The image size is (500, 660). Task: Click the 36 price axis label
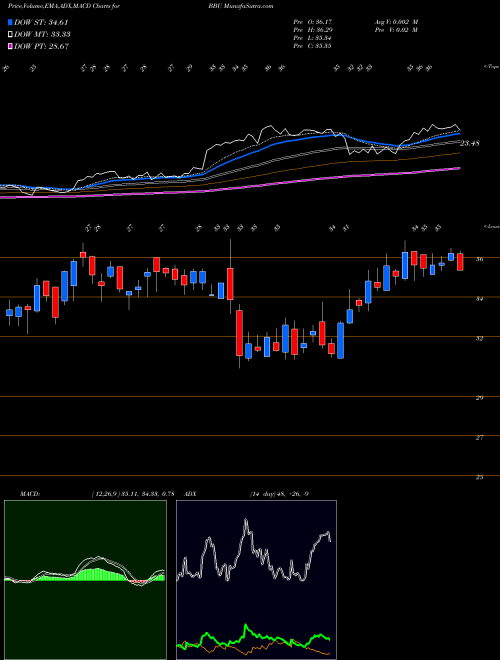(x=479, y=259)
